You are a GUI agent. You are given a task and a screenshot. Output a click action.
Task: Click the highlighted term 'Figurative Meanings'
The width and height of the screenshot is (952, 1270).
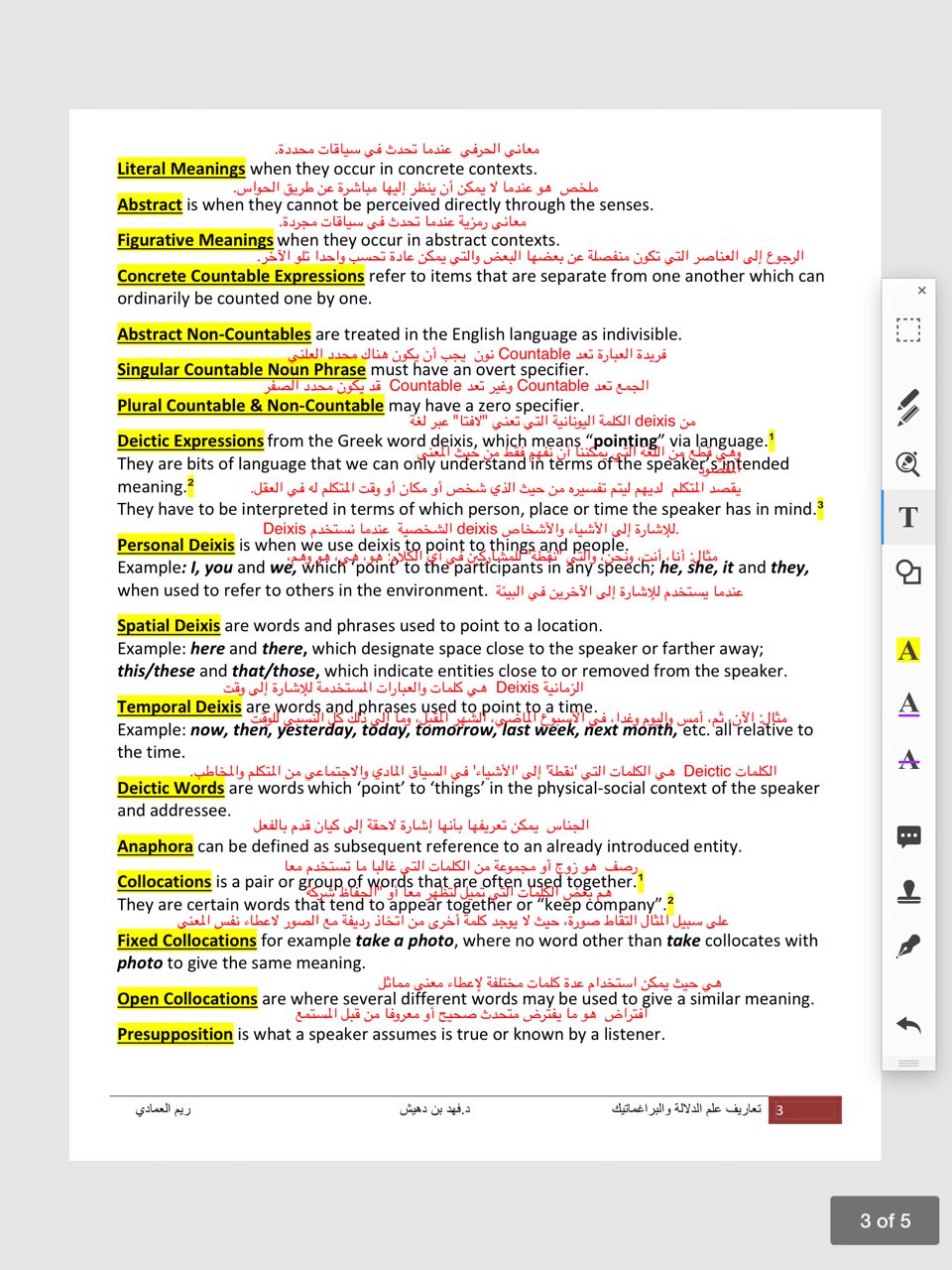[x=195, y=240]
